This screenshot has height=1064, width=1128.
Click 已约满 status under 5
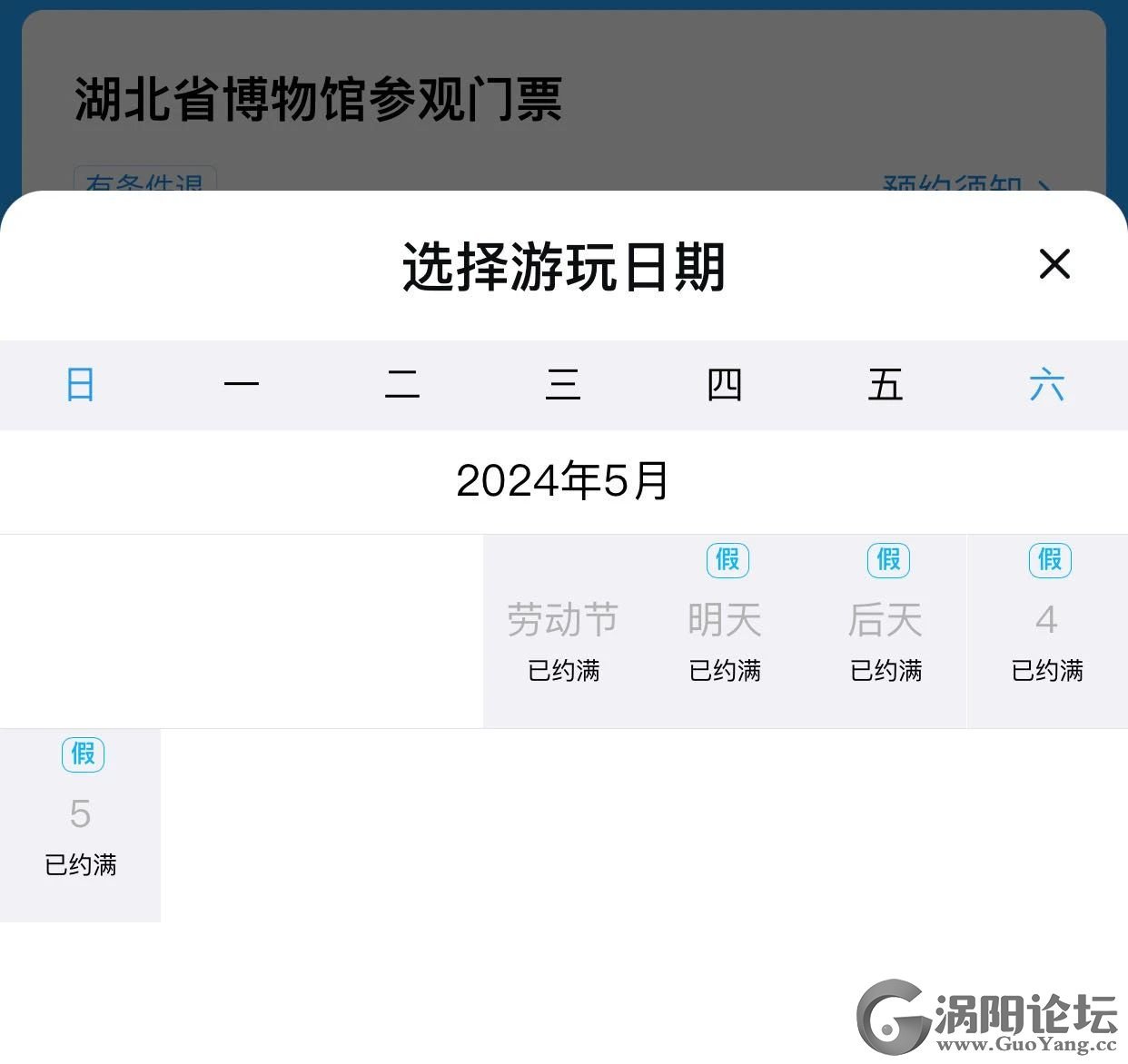click(x=81, y=865)
